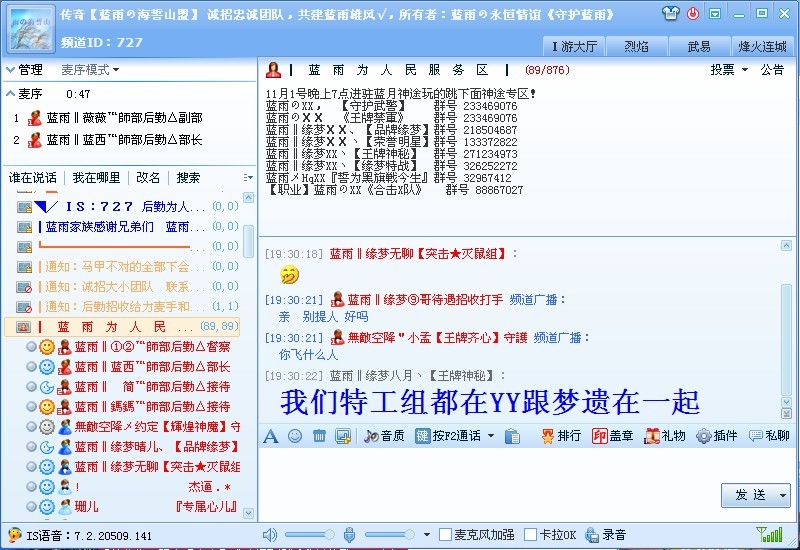The width and height of the screenshot is (800, 550).
Task: Open the 插件 plugins gear
Action: click(x=717, y=436)
